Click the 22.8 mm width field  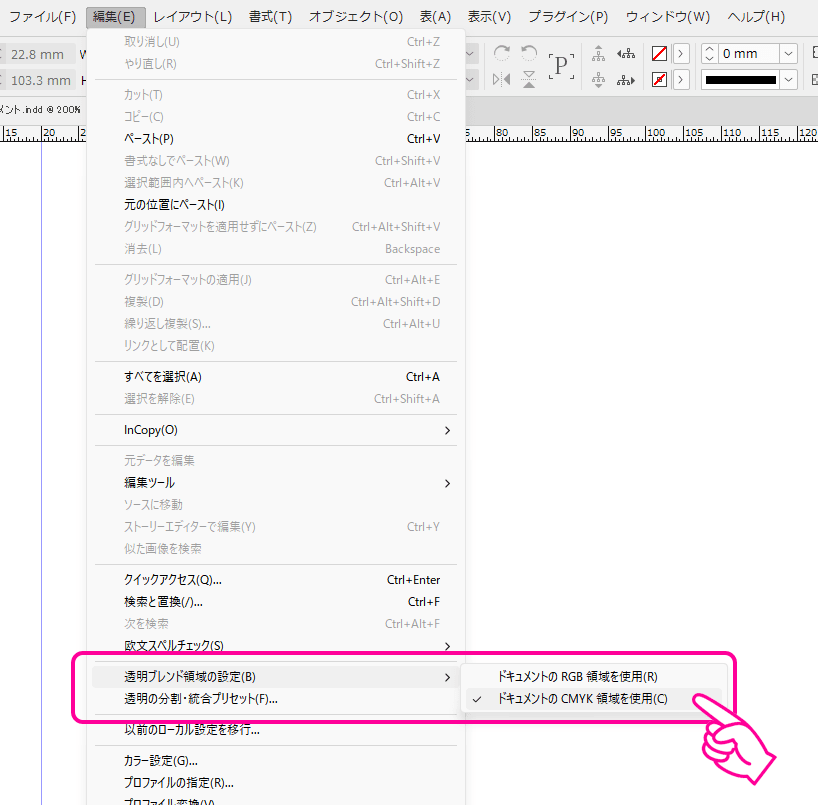click(x=37, y=53)
